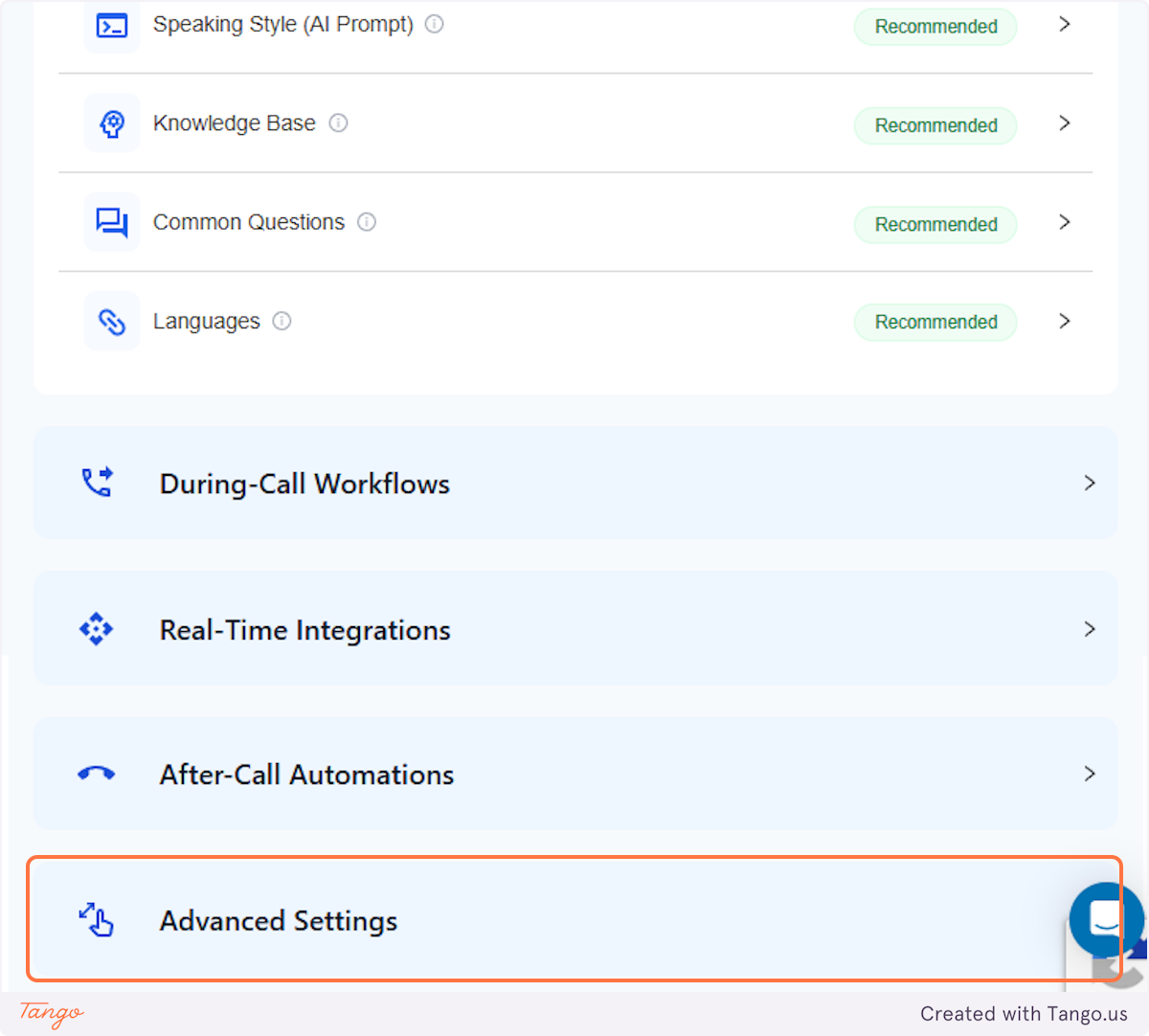Expand the During-Call Workflows section
The image size is (1149, 1036).
(574, 483)
